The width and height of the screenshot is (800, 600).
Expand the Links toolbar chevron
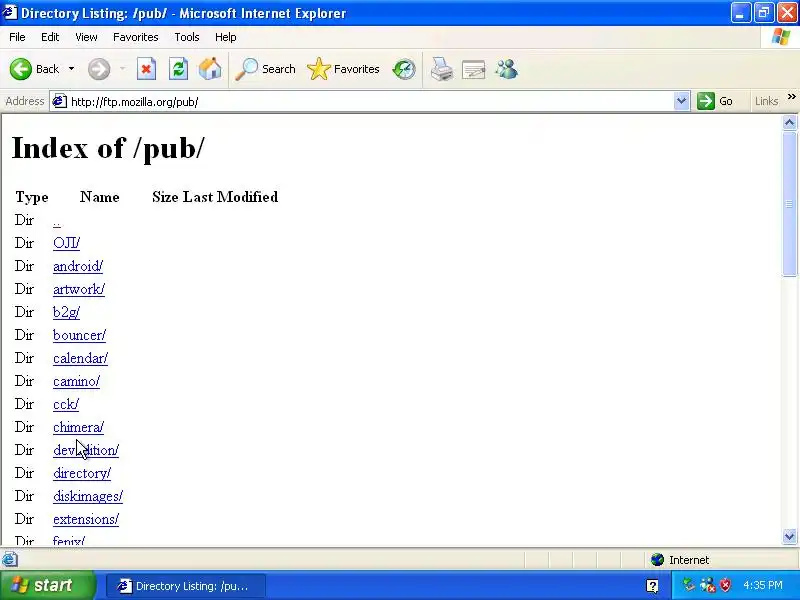pyautogui.click(x=791, y=97)
